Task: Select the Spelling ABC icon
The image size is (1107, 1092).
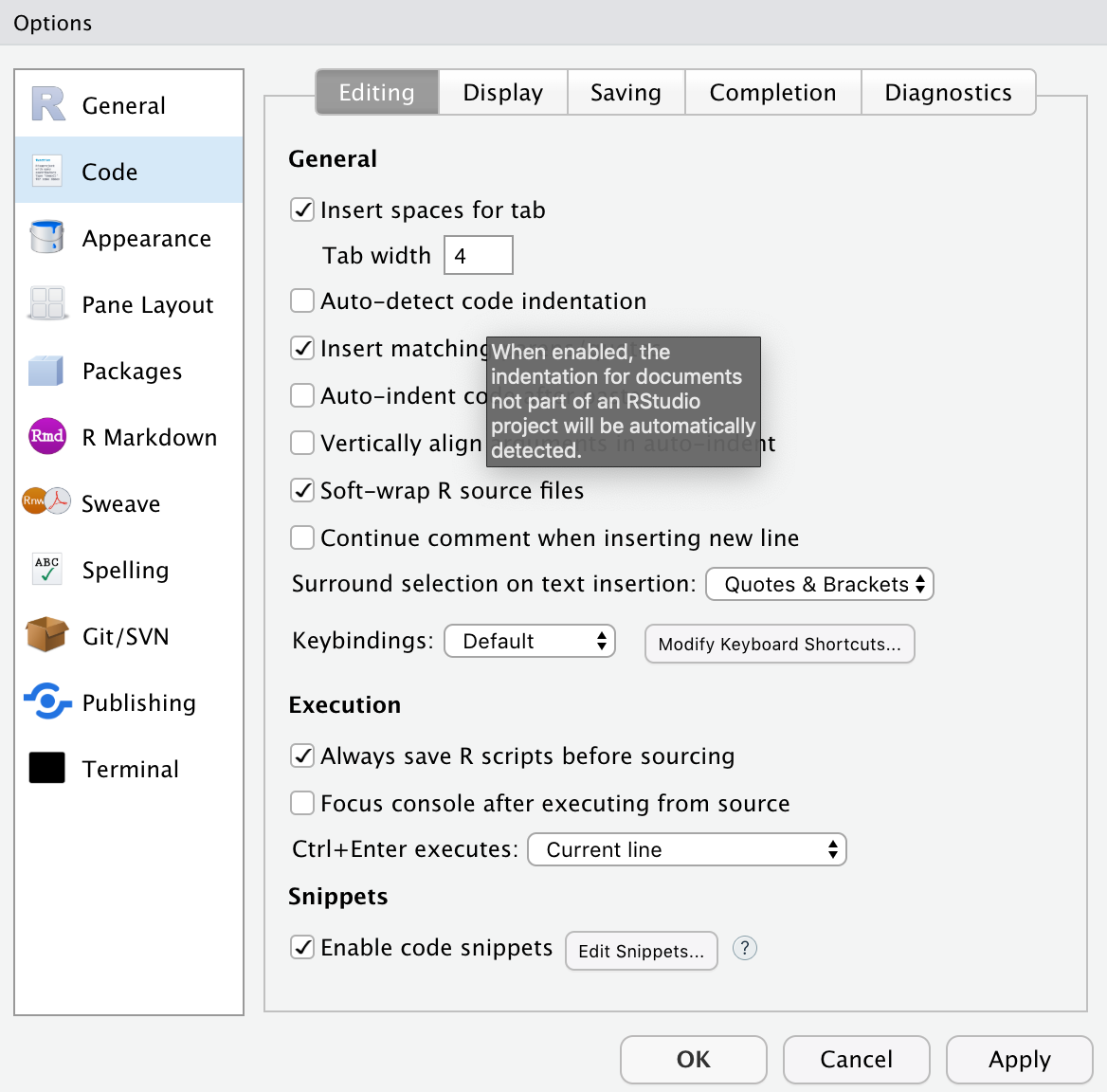Action: pyautogui.click(x=46, y=570)
